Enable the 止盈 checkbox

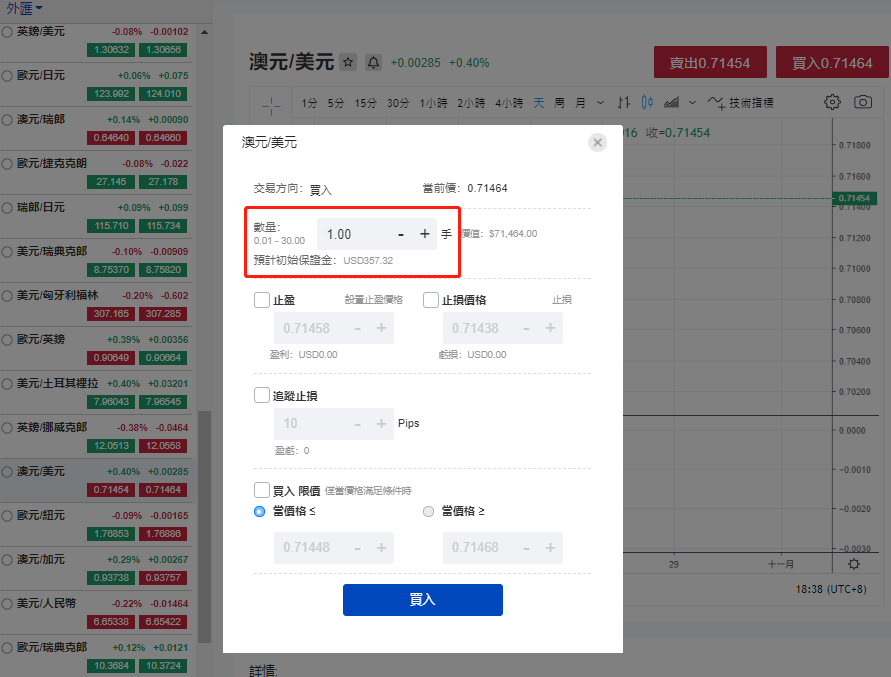coord(262,300)
